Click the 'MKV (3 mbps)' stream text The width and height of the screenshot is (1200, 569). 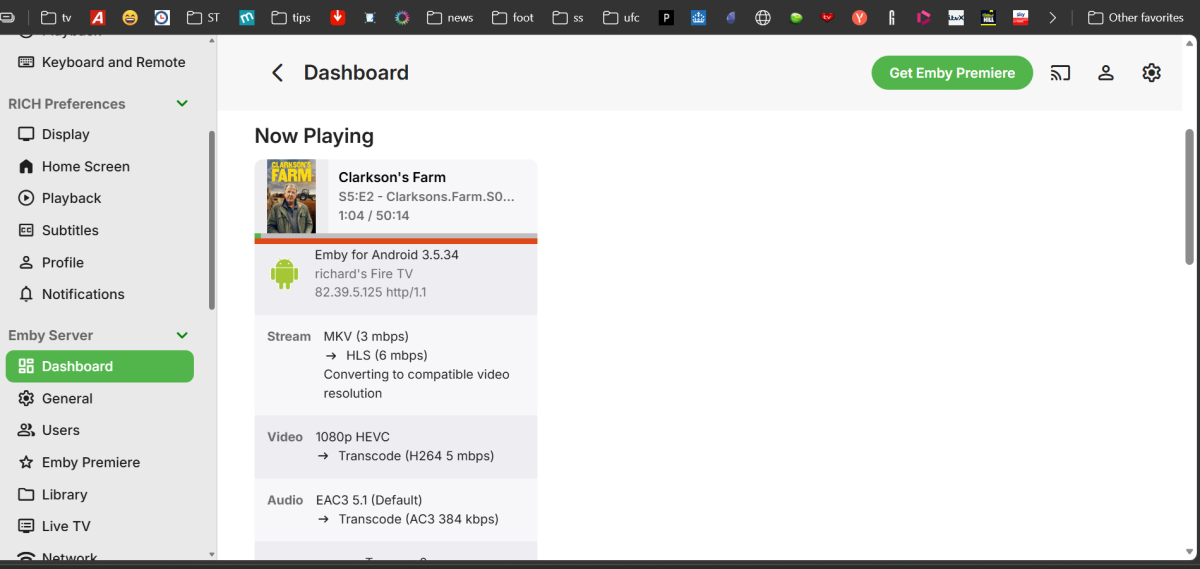point(366,336)
